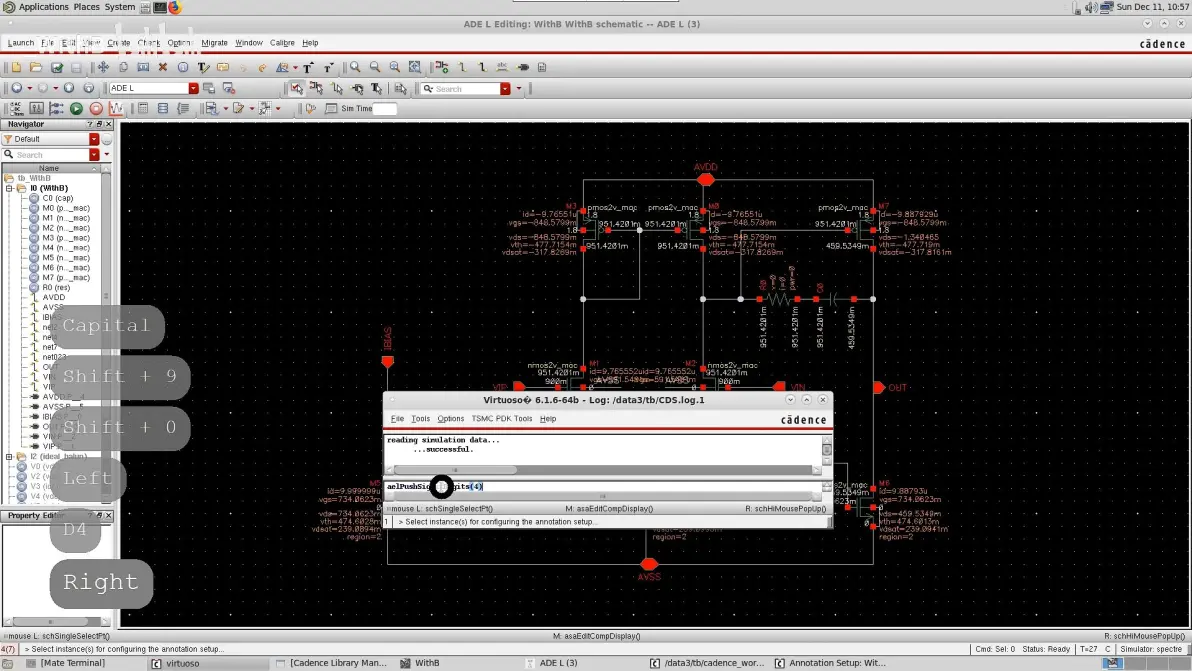This screenshot has width=1192, height=671.
Task: Open the Places menu in the top panel
Action: coord(87,7)
